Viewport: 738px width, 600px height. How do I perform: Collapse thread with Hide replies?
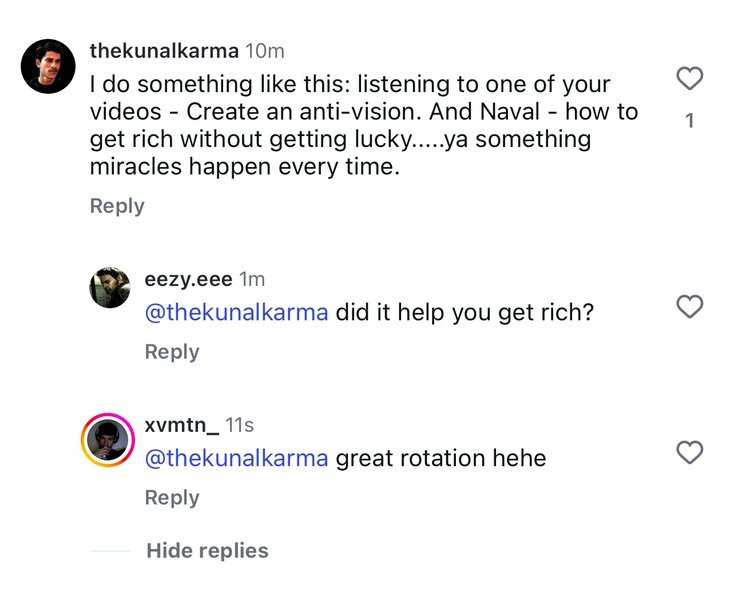[x=207, y=551]
